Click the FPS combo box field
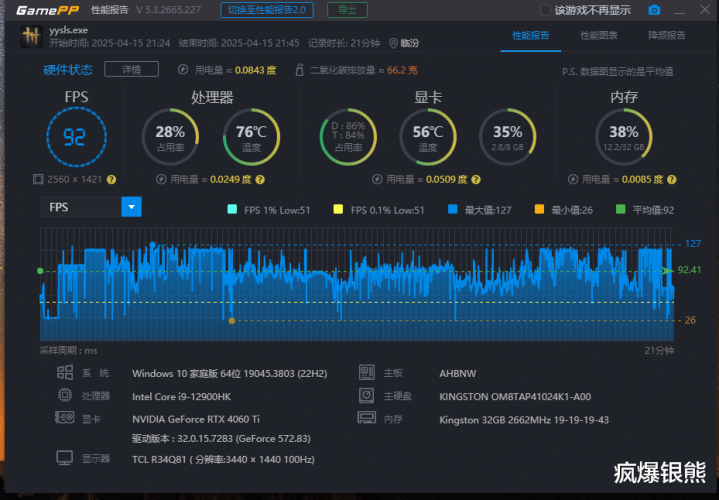Viewport: 719px width, 500px height. pyautogui.click(x=80, y=207)
